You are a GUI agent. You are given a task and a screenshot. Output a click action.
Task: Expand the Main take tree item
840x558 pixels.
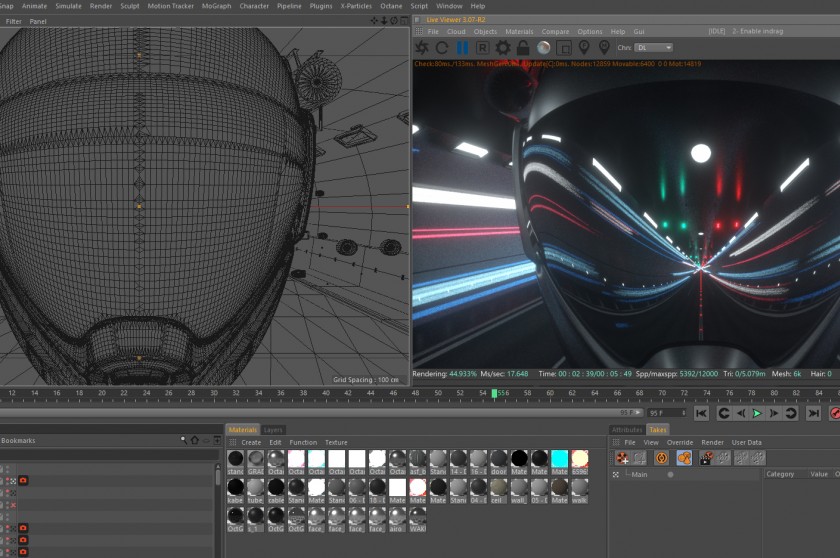pyautogui.click(x=616, y=474)
